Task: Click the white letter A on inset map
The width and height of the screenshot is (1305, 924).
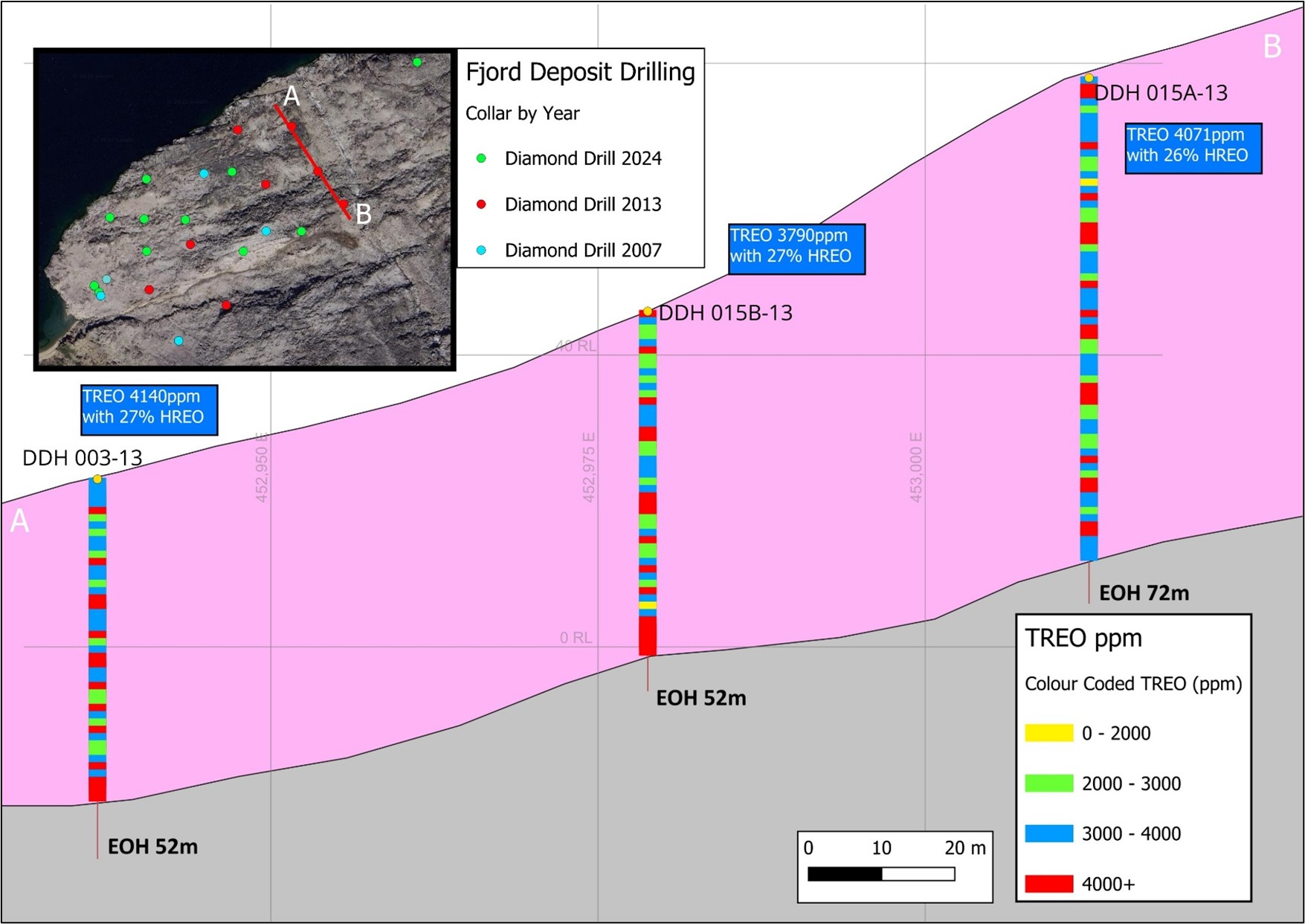Action: tap(291, 96)
